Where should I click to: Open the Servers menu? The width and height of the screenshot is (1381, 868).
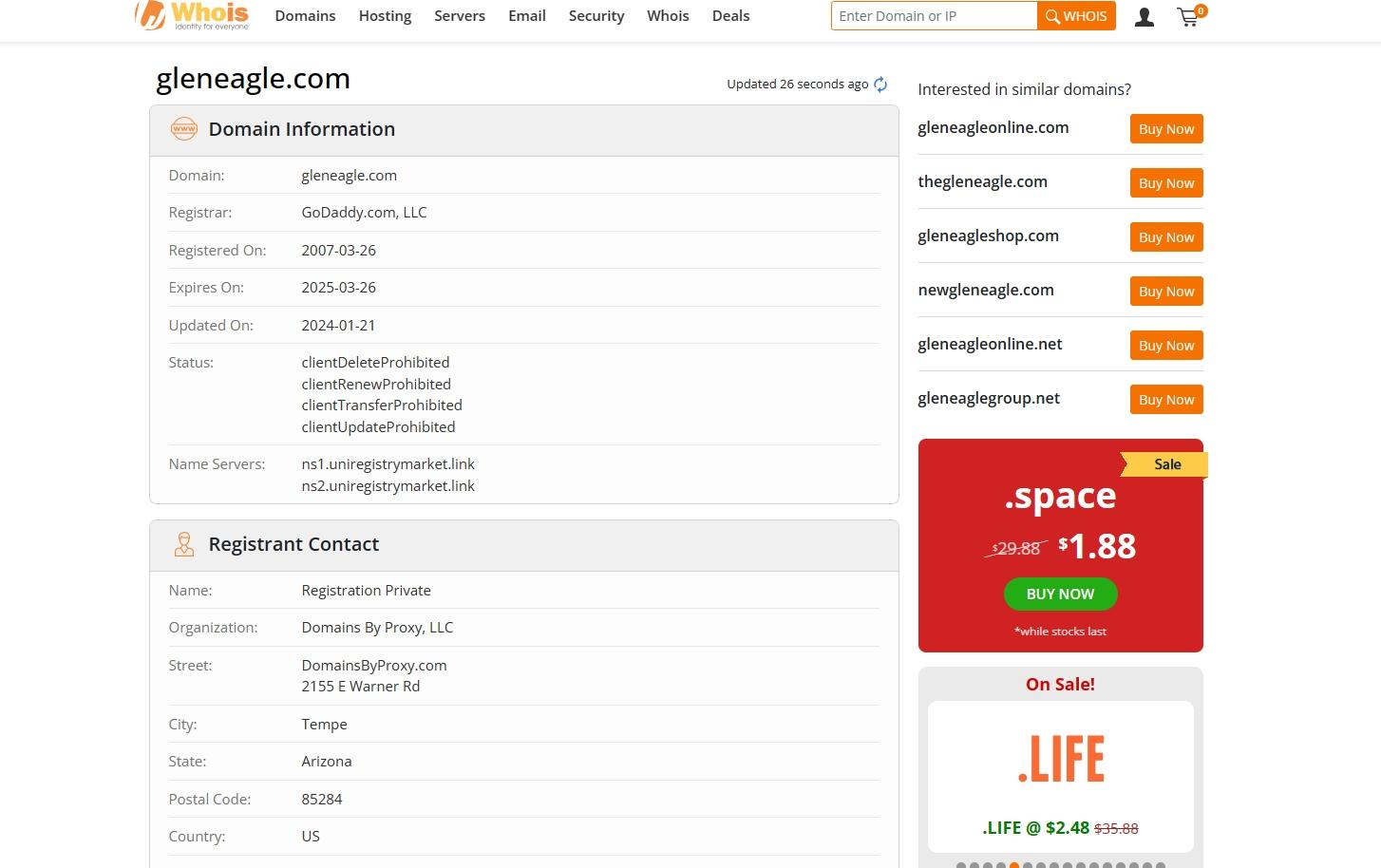[x=460, y=16]
